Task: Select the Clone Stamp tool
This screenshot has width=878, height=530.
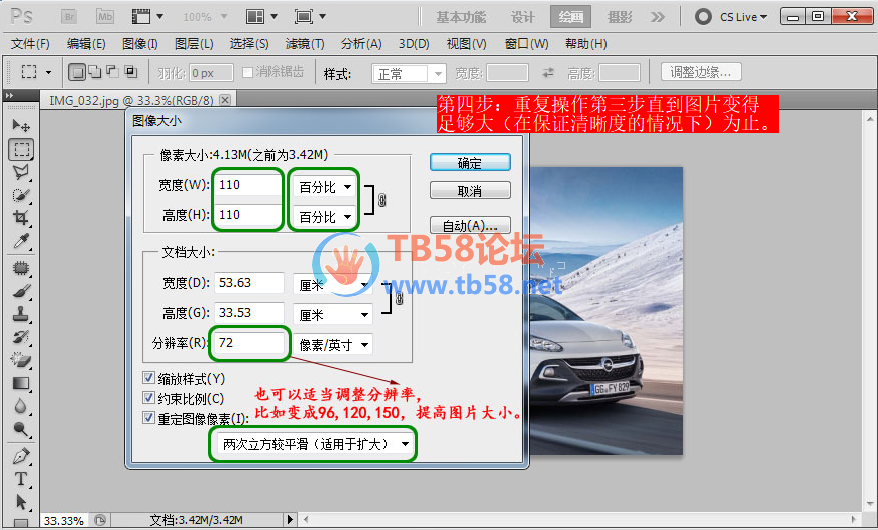Action: pos(21,314)
